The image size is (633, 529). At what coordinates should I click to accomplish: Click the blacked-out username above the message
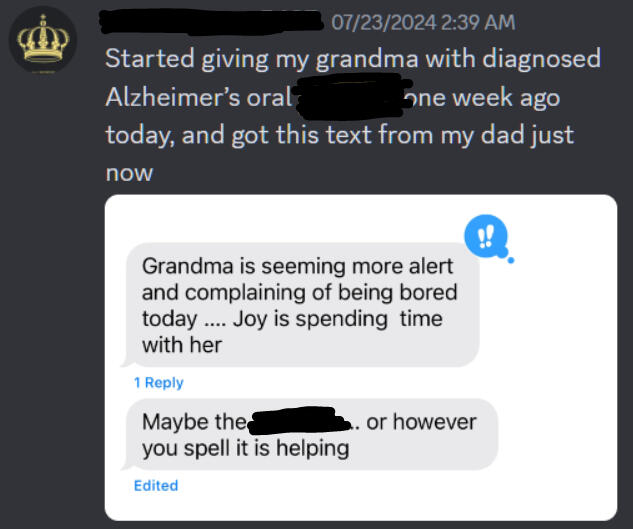(x=214, y=19)
